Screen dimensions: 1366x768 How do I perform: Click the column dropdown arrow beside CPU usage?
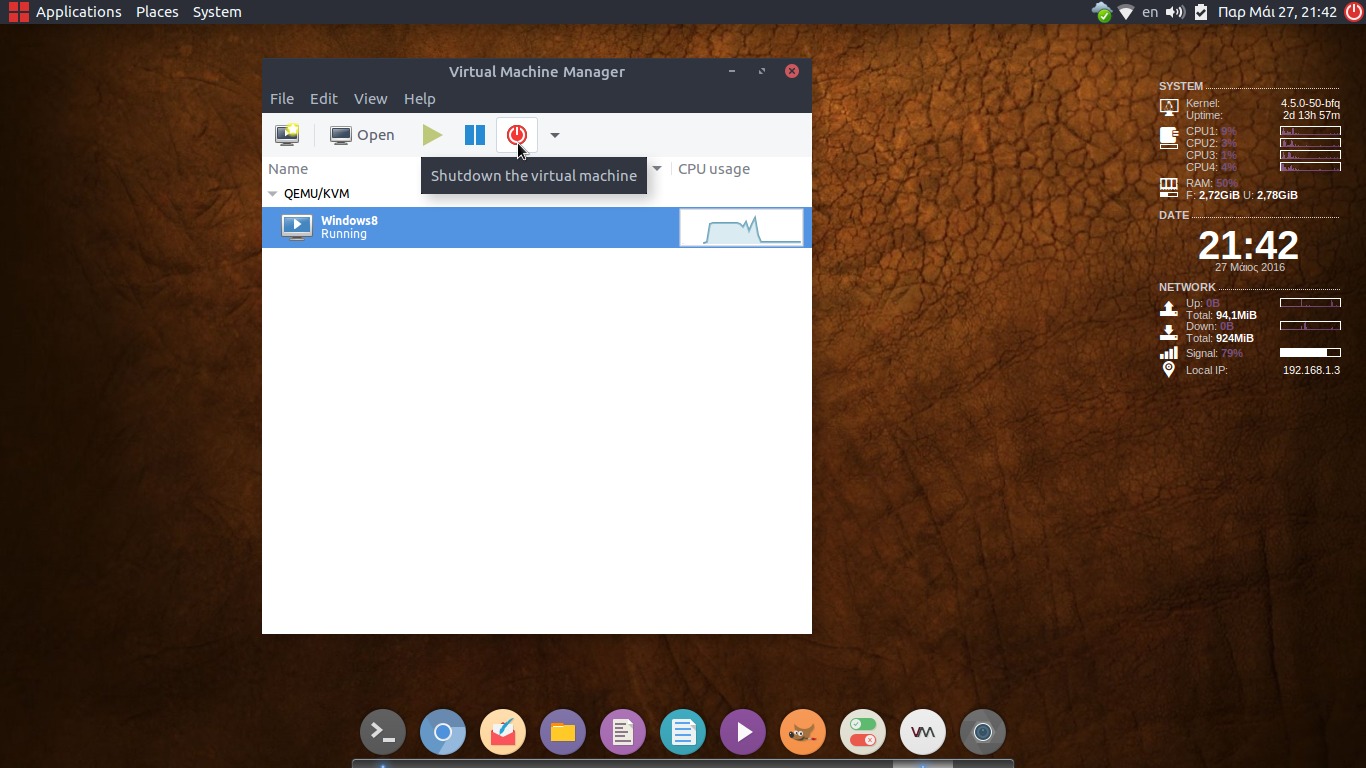click(657, 169)
